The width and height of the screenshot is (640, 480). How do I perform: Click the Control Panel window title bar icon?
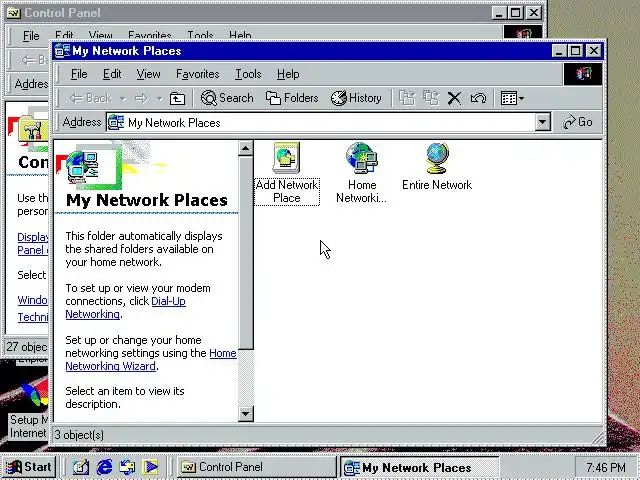pos(14,13)
